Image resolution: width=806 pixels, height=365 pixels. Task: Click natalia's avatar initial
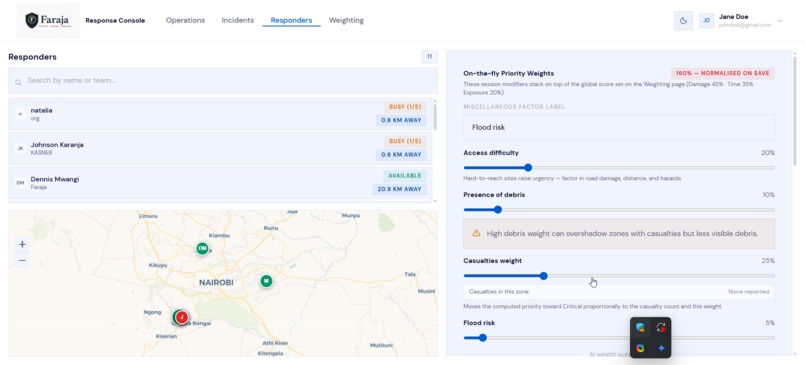(21, 114)
